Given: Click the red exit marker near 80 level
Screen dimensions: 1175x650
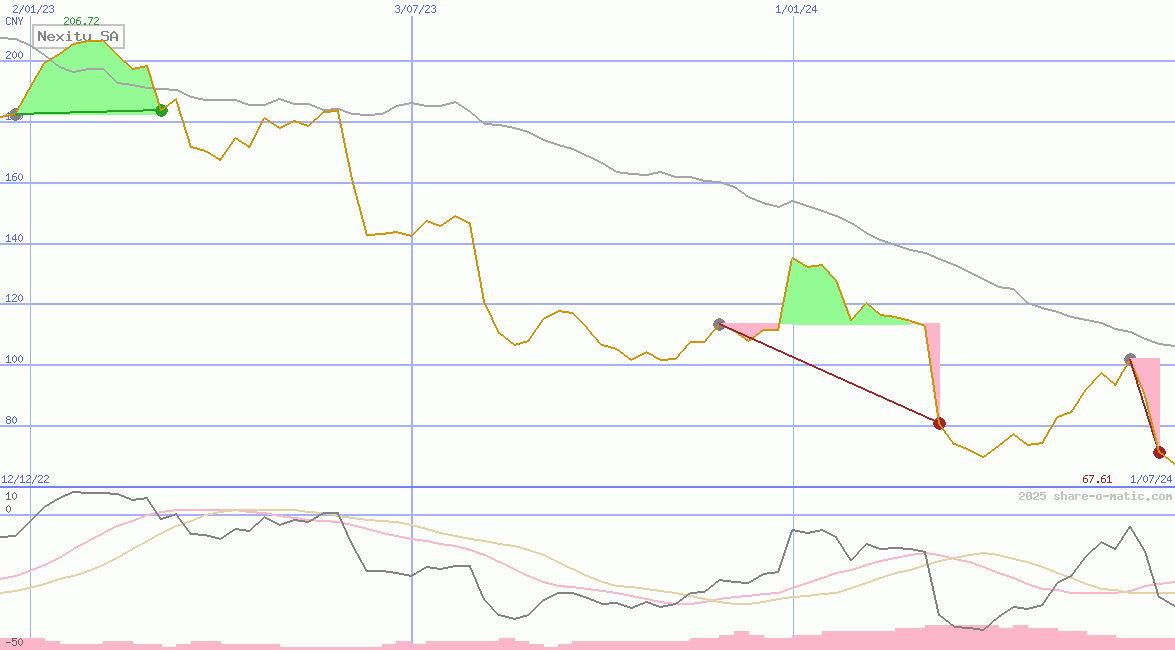Looking at the screenshot, I should point(938,423).
